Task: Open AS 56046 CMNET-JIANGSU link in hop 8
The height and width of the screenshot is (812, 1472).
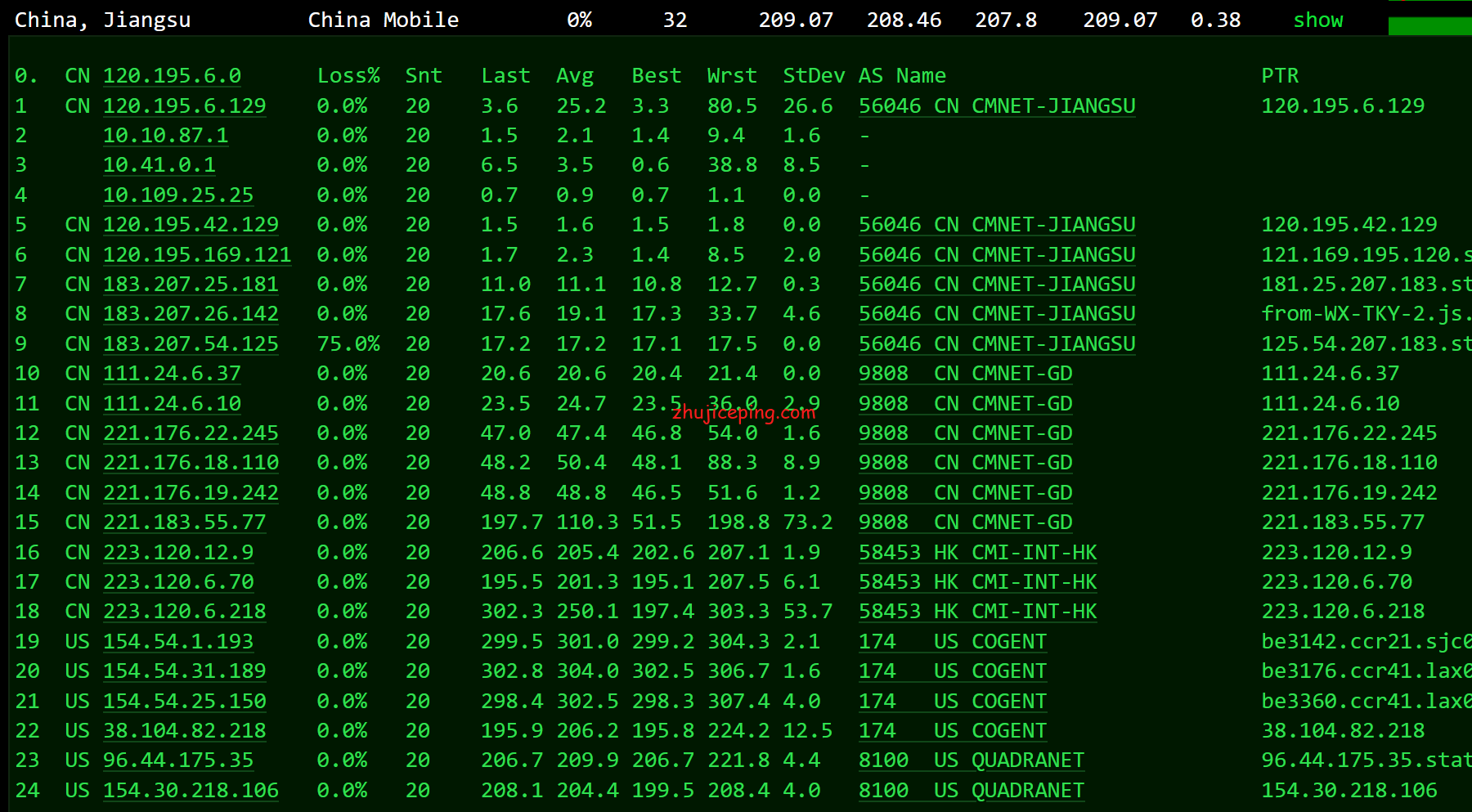Action: tap(997, 313)
